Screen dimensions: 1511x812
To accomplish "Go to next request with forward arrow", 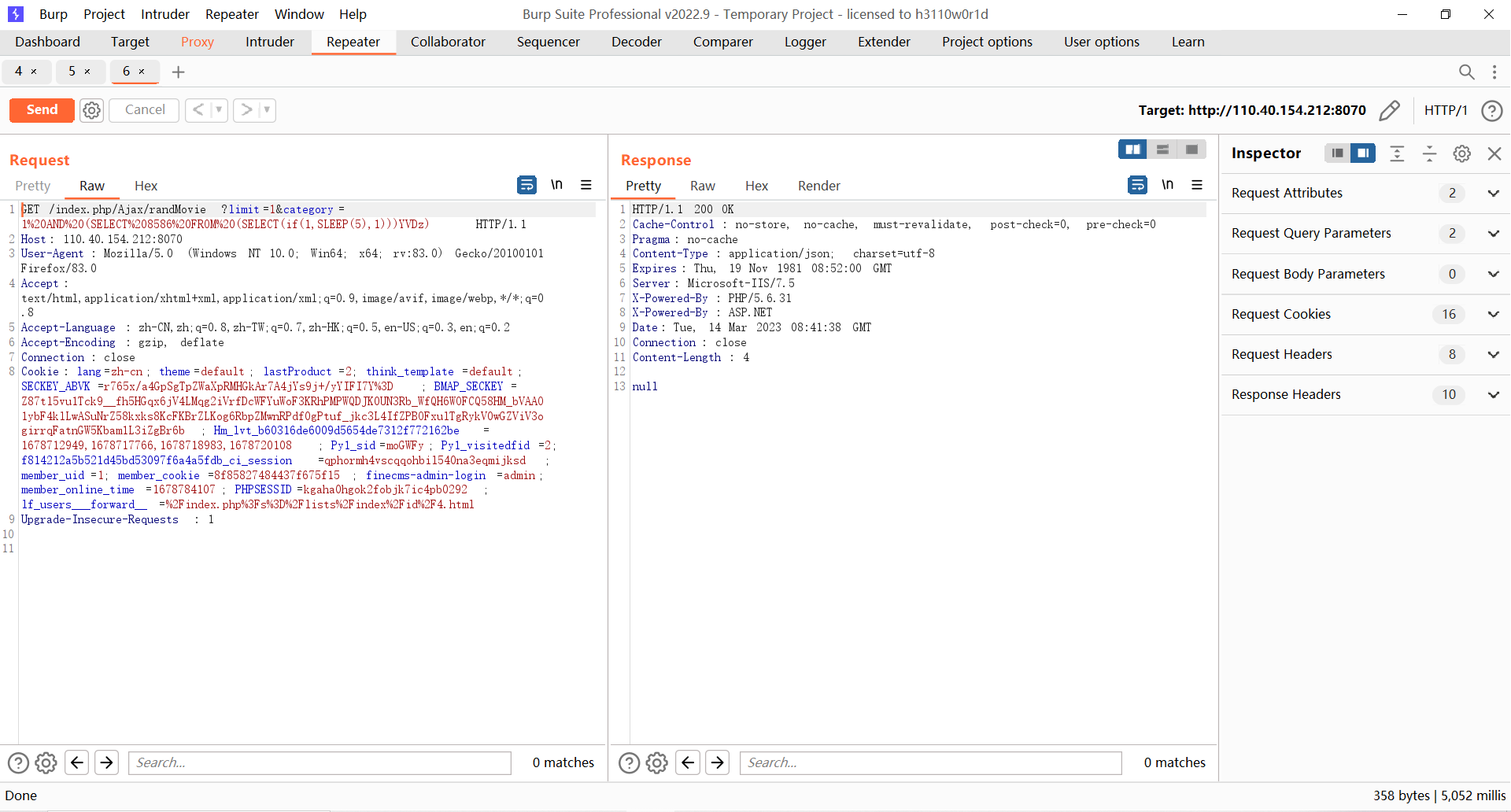I will 246,110.
